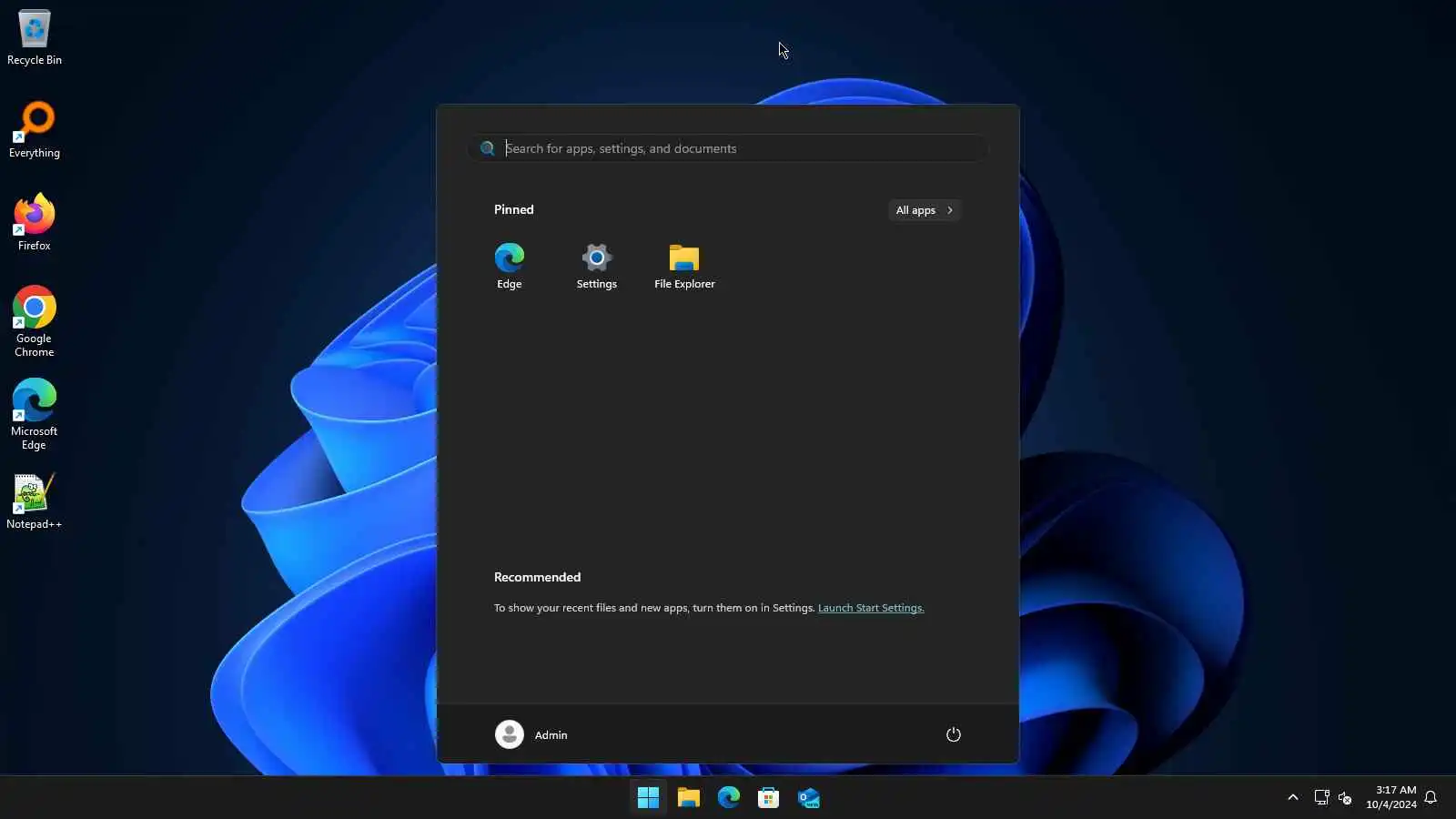Click the muted volume tray icon
The image size is (1456, 819).
[x=1345, y=798]
